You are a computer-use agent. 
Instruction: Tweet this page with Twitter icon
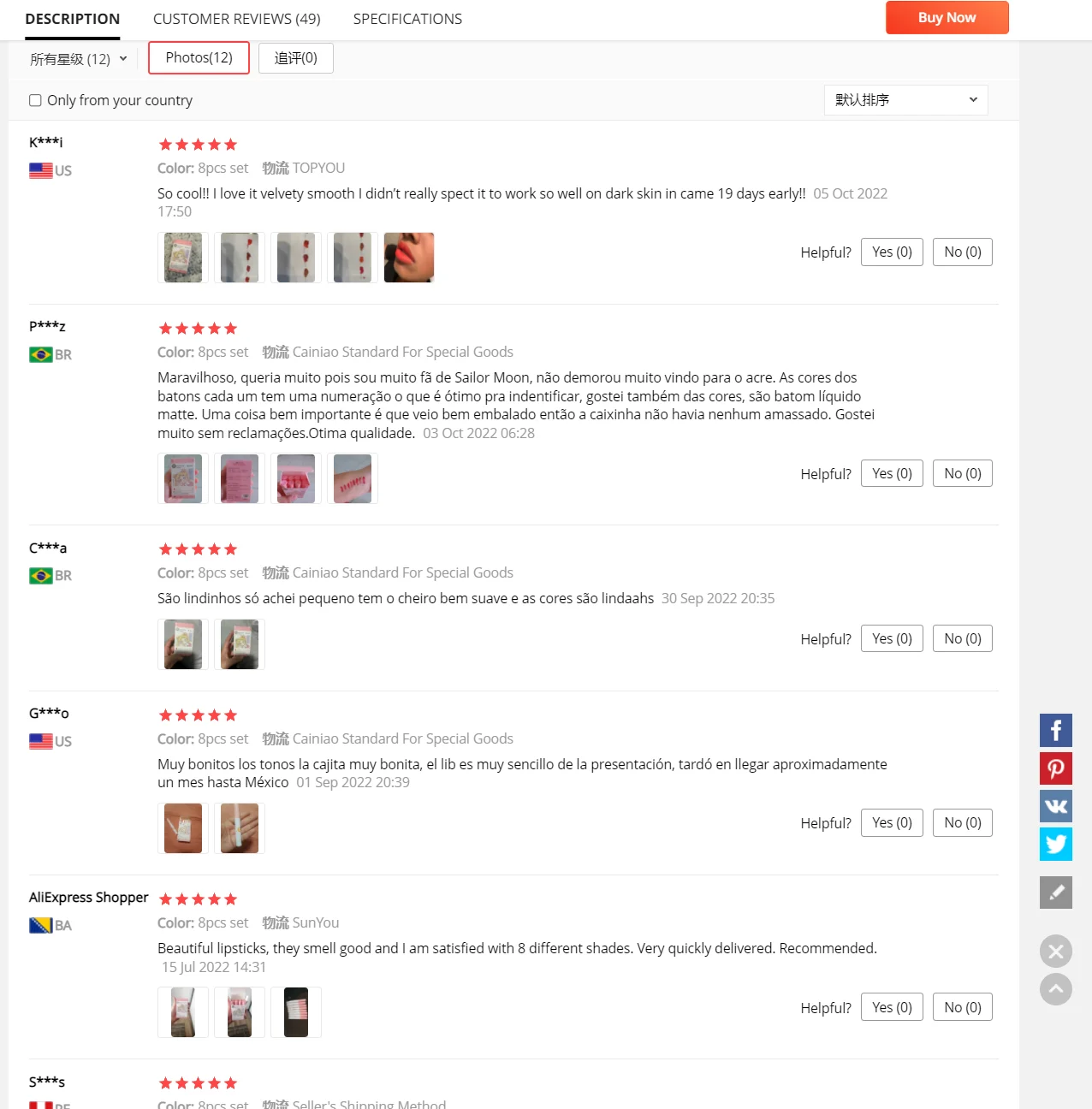point(1056,844)
